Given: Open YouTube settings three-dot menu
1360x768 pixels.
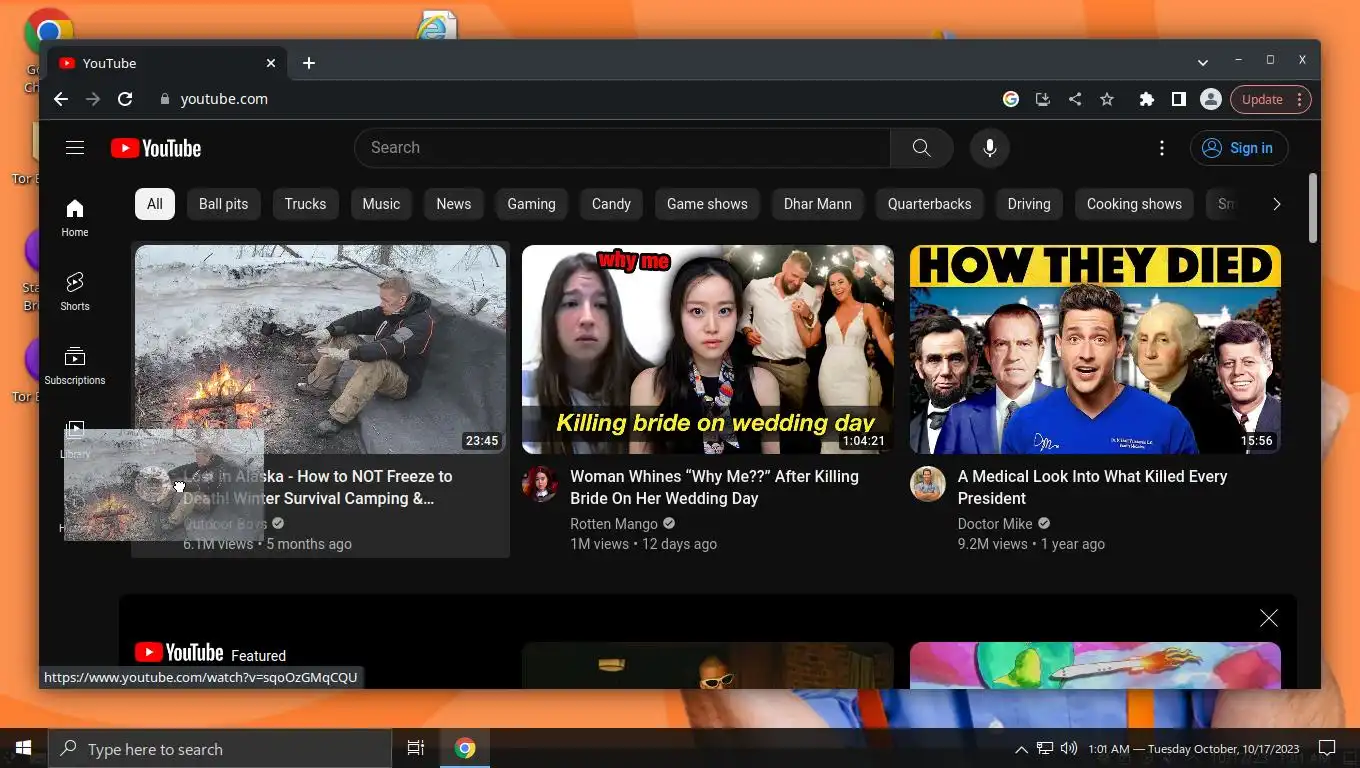Looking at the screenshot, I should 1162,148.
